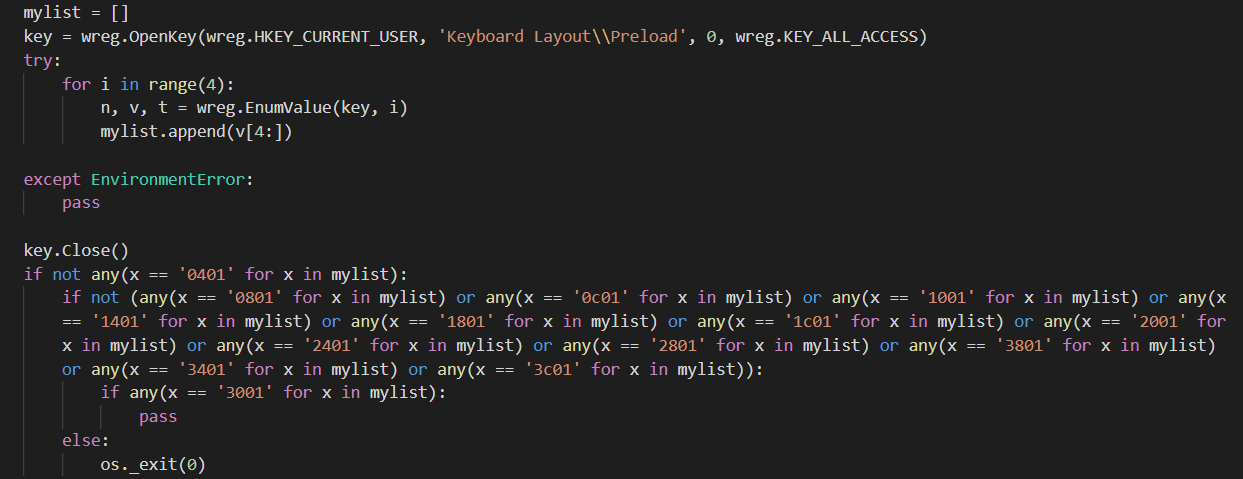Click the 'Keyboard Layout\\Preload' string
The image size is (1243, 479).
pos(565,37)
